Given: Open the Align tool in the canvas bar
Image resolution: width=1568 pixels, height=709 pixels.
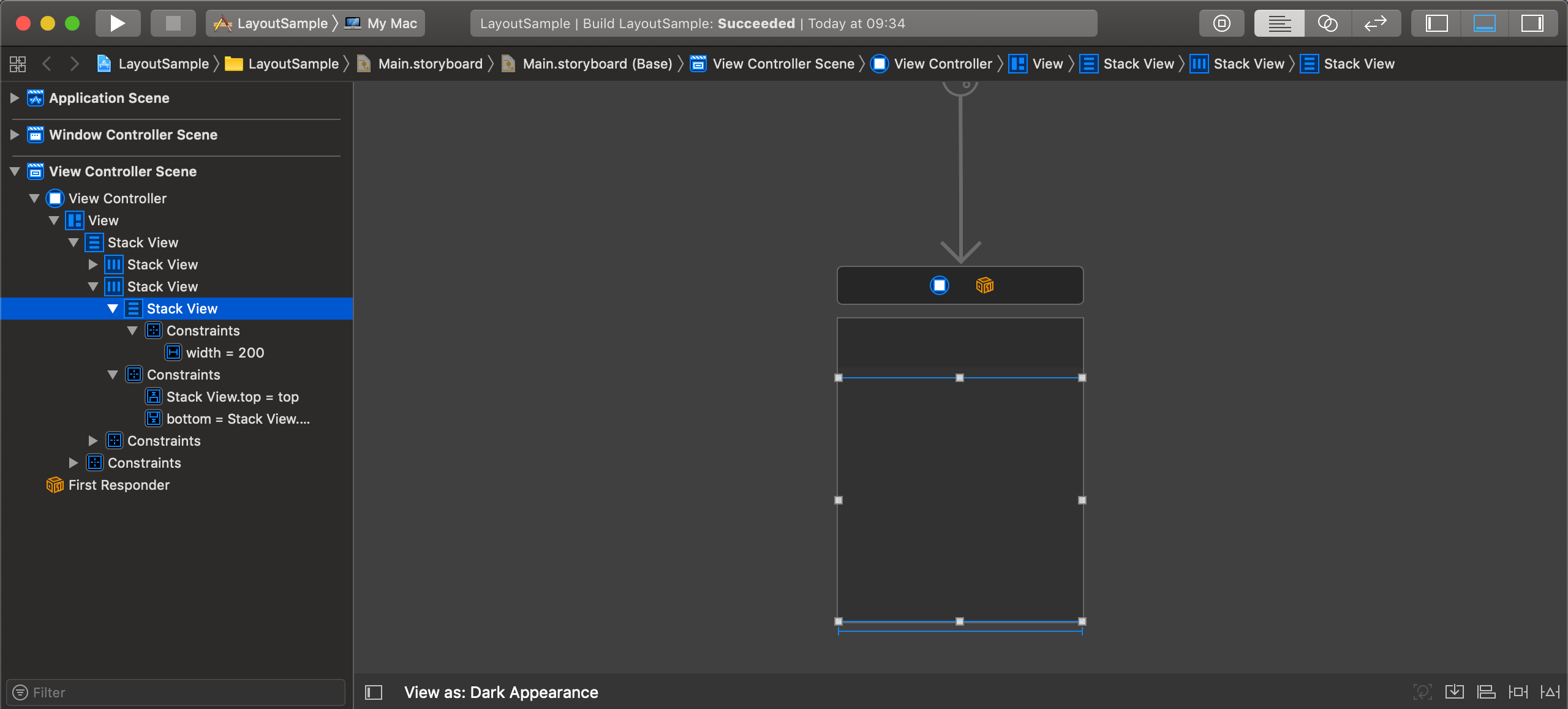Looking at the screenshot, I should click(1487, 692).
